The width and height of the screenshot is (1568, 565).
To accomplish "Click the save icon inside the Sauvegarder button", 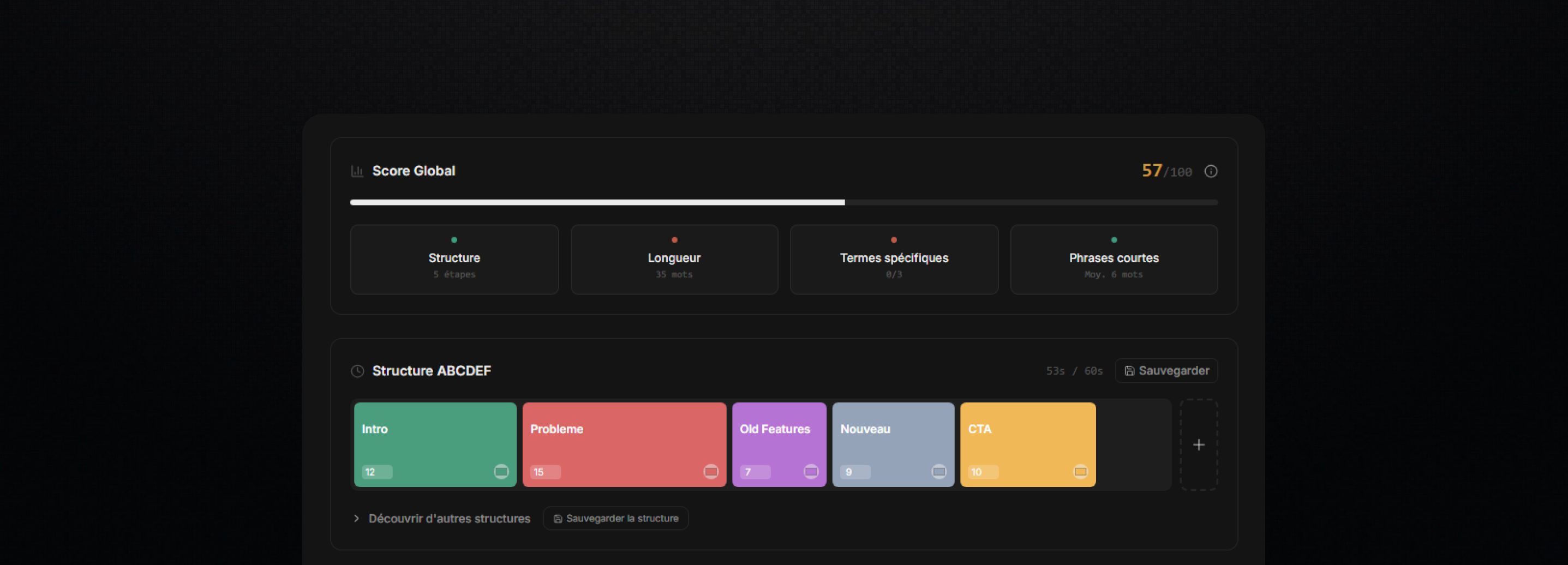I will (x=1130, y=370).
